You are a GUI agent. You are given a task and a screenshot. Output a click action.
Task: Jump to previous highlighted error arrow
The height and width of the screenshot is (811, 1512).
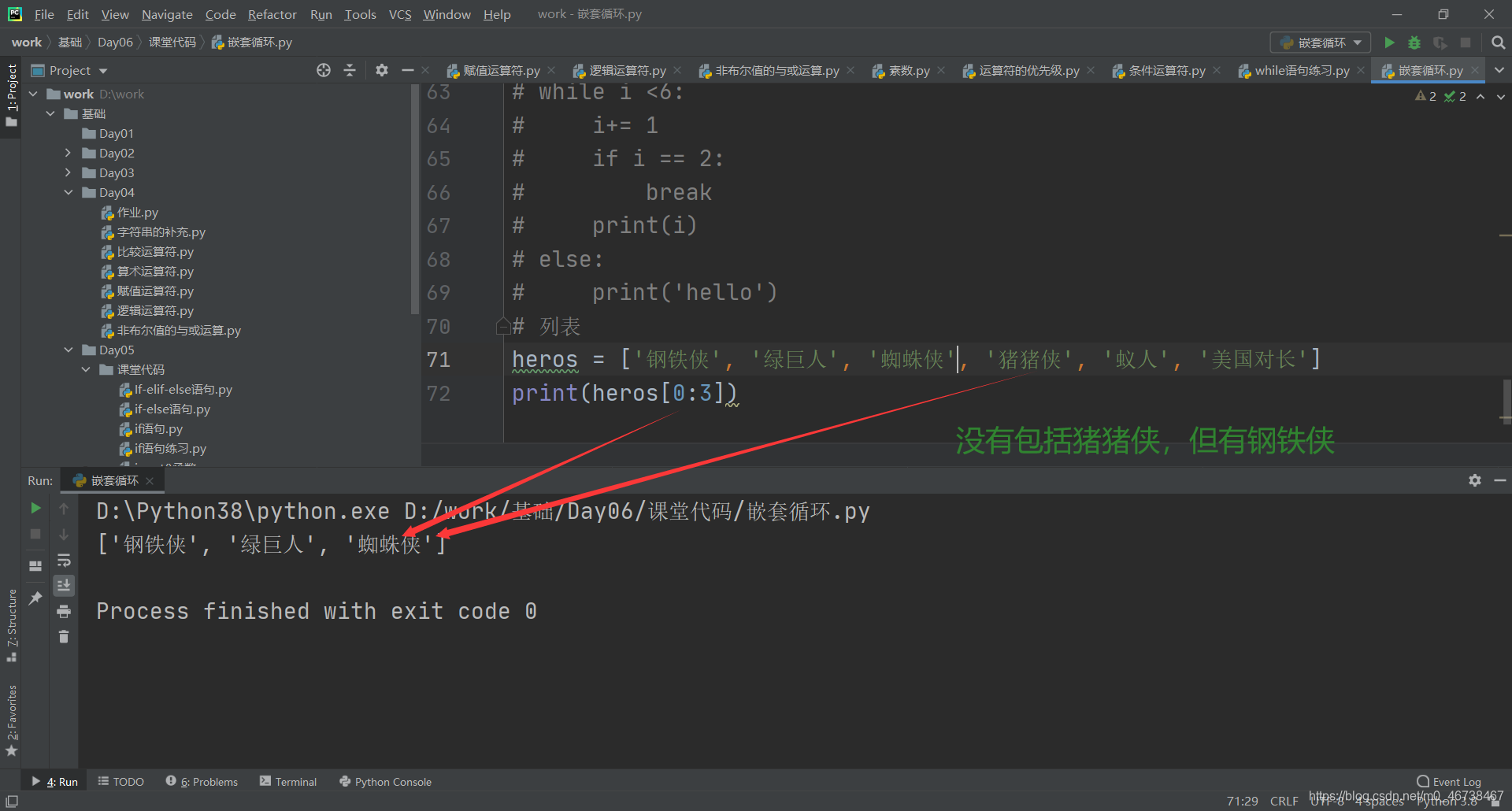point(1480,96)
